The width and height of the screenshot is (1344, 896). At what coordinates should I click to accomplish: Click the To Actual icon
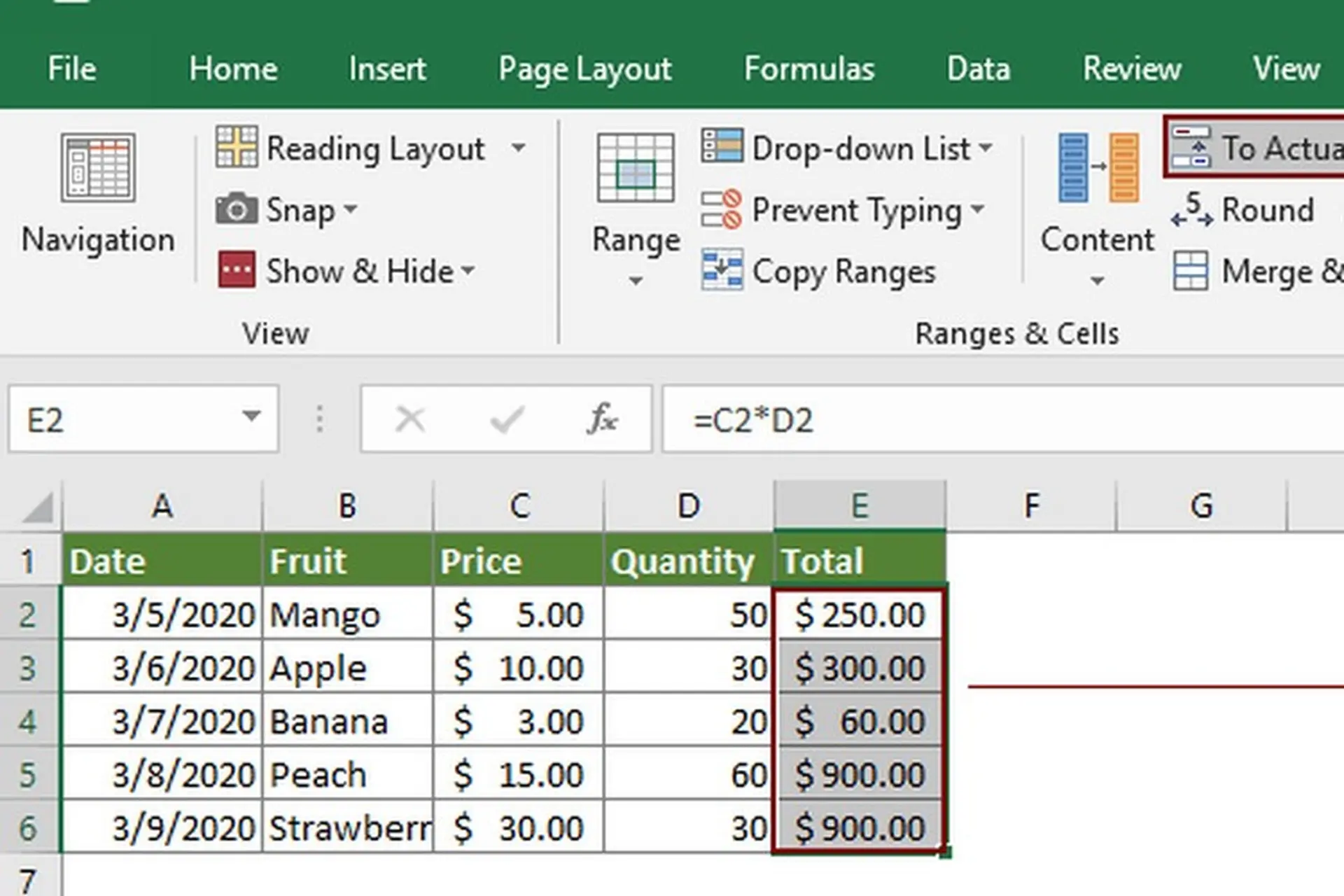click(x=1191, y=147)
